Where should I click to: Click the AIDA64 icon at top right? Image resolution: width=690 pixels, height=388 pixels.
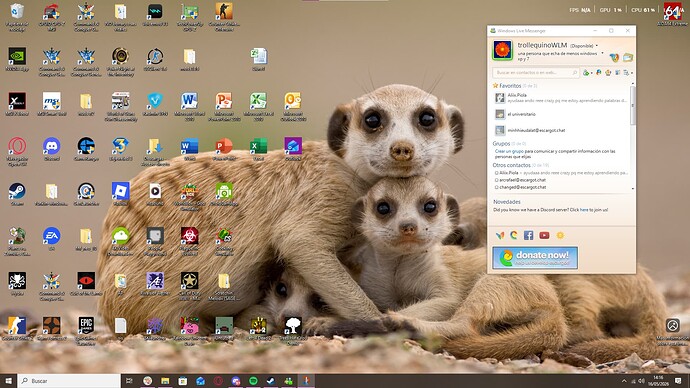[x=673, y=15]
